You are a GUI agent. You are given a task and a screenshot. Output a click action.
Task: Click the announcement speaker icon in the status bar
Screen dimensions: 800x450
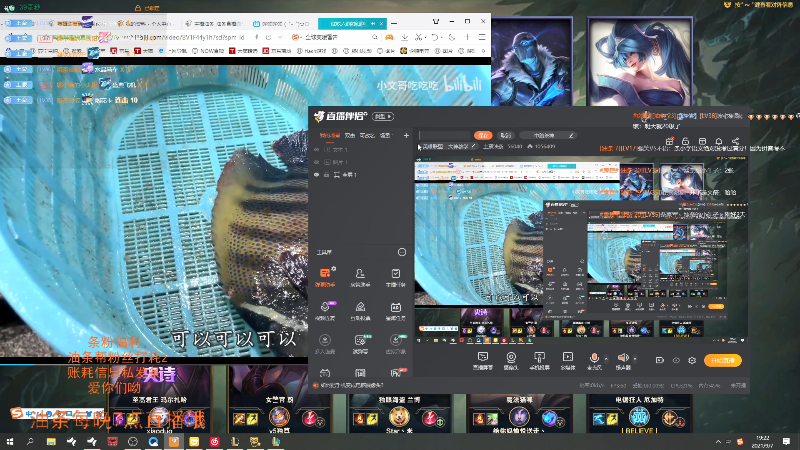316,386
